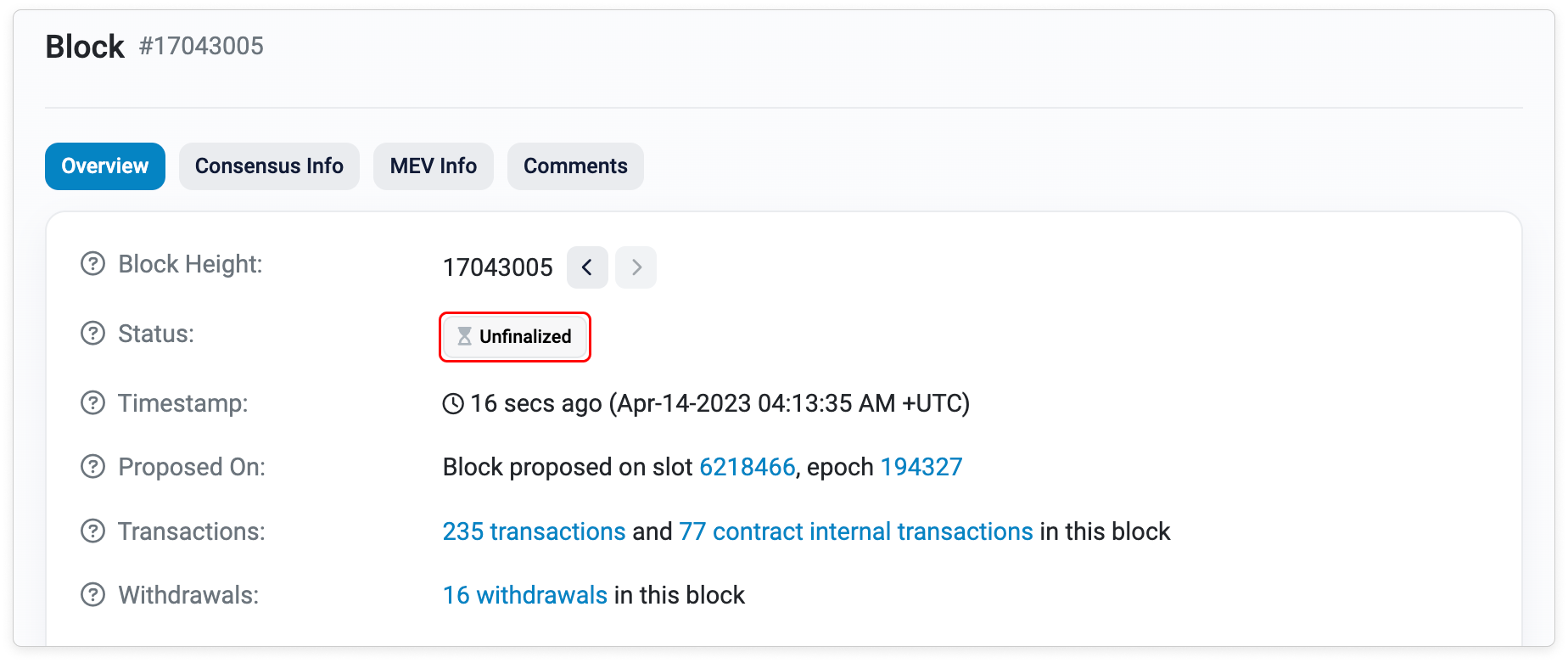Open the MEV Info tab
The height and width of the screenshot is (663, 1568).
pyautogui.click(x=433, y=166)
